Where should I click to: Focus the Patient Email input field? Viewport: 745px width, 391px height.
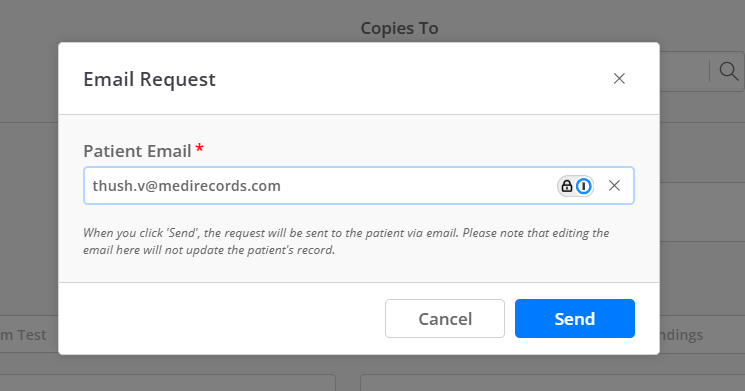coord(359,186)
